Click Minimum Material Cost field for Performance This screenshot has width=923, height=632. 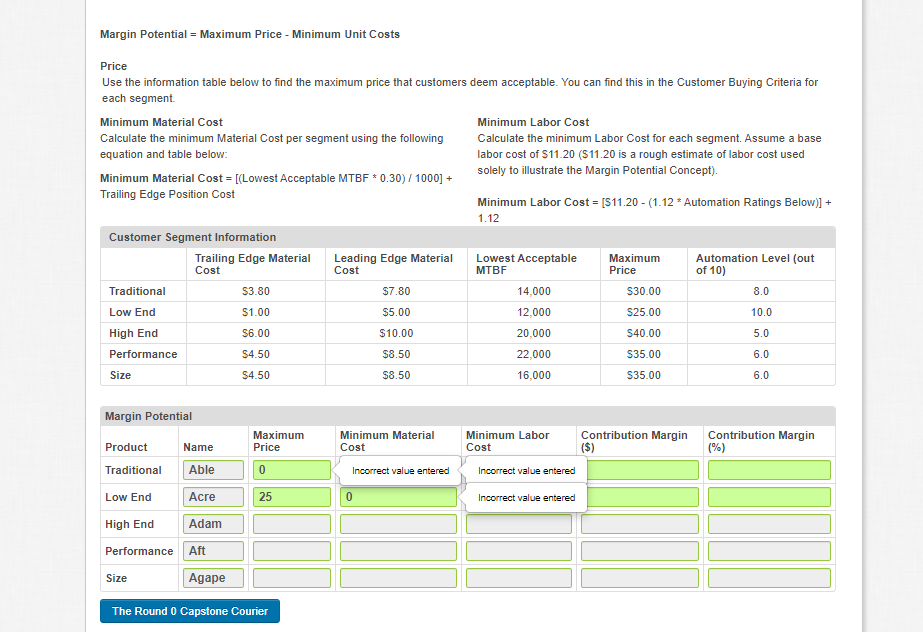397,550
